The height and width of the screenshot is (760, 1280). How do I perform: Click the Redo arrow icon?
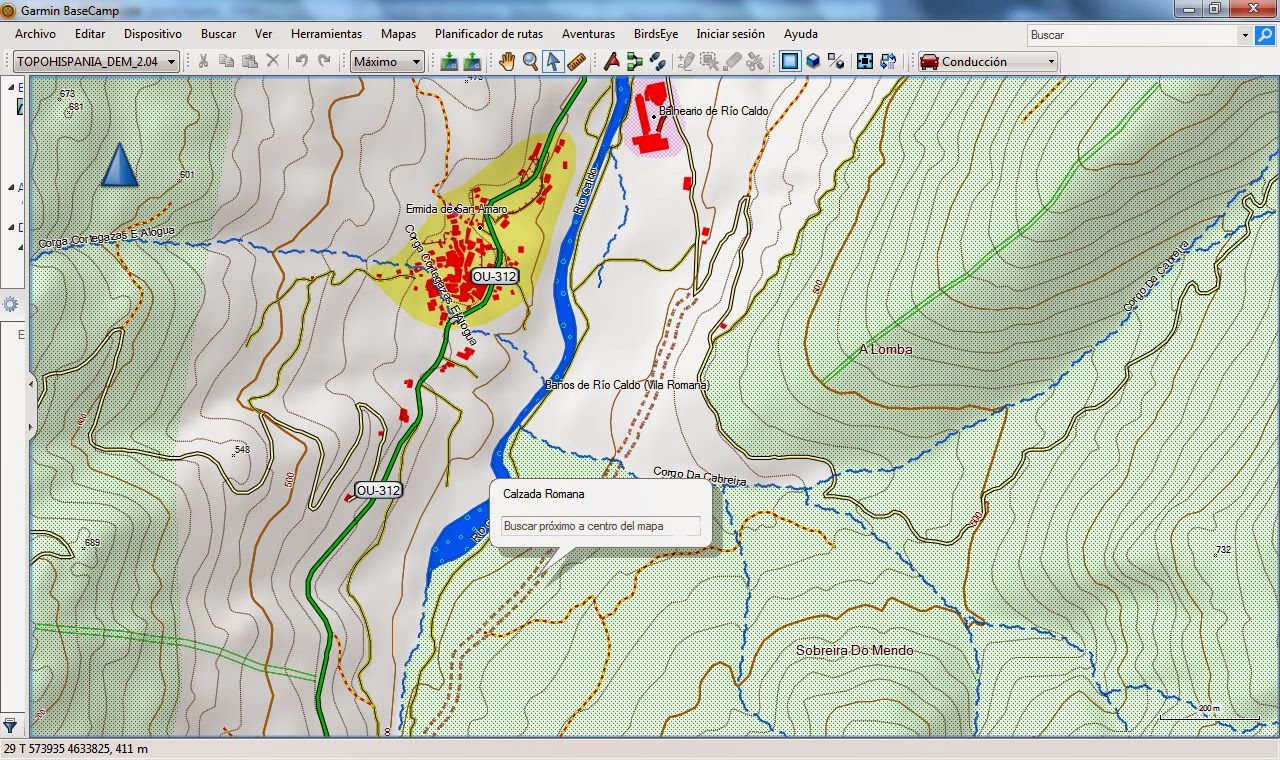(x=324, y=62)
